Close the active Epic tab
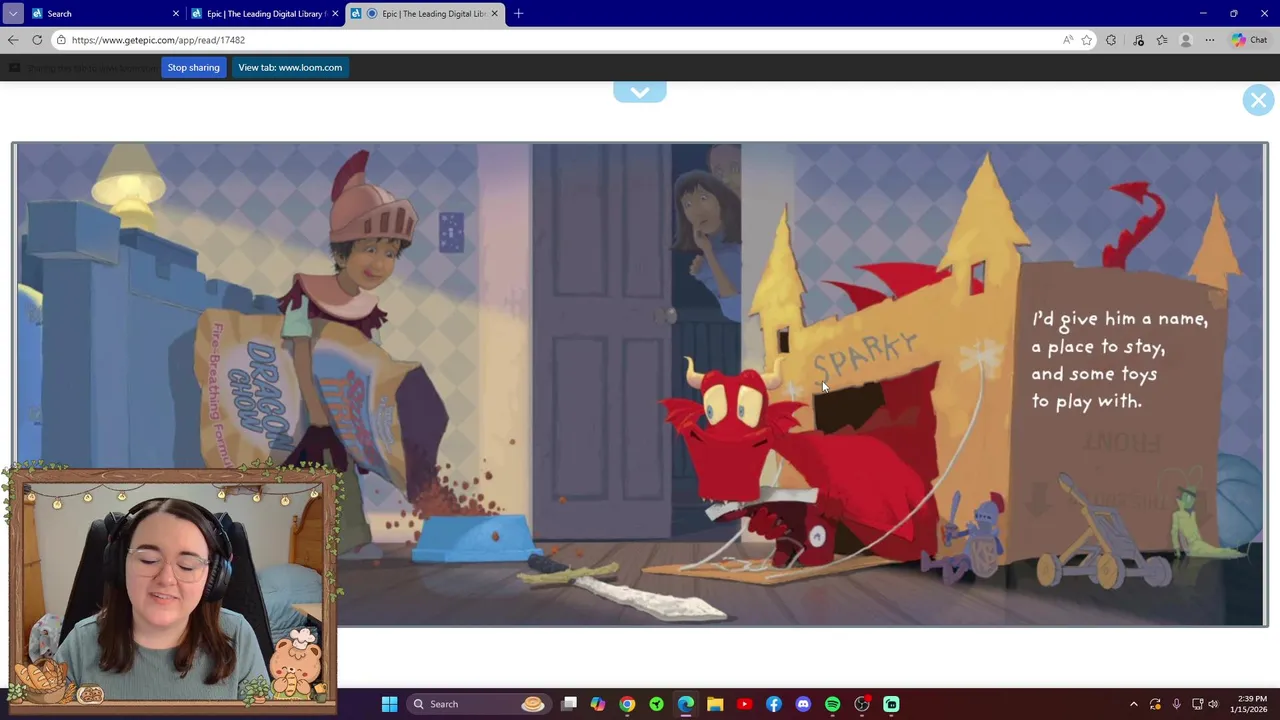The image size is (1280, 720). pyautogui.click(x=494, y=13)
